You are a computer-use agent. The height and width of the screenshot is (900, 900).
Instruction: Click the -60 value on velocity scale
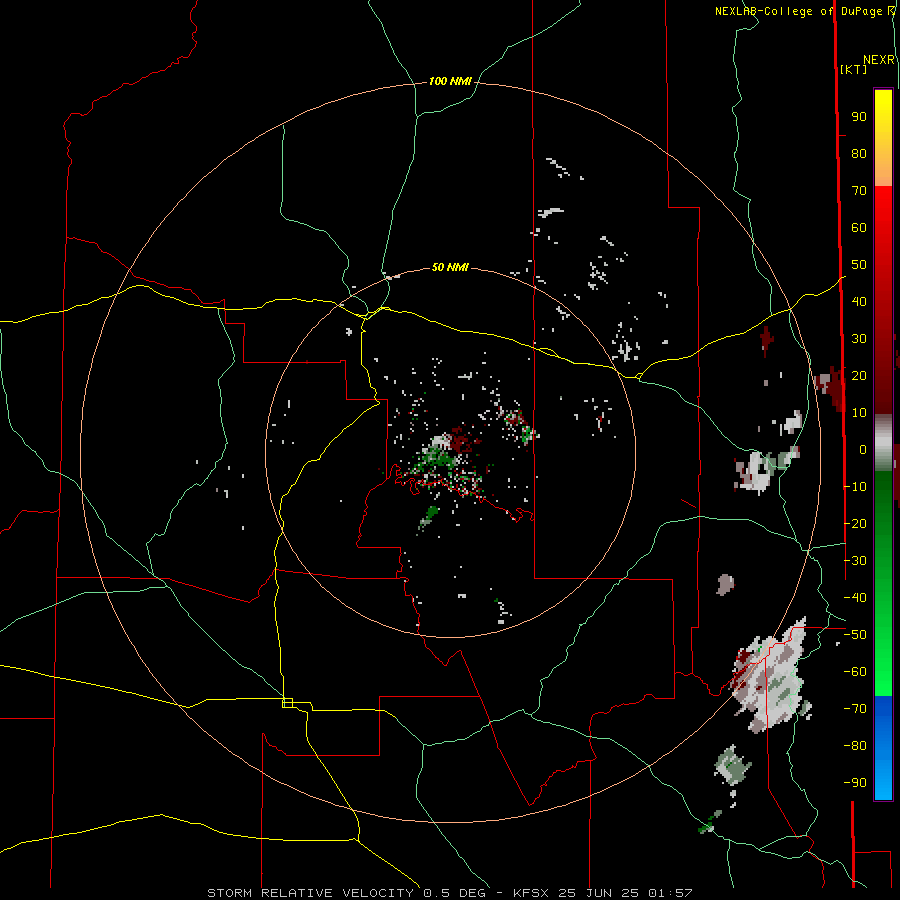pyautogui.click(x=855, y=672)
